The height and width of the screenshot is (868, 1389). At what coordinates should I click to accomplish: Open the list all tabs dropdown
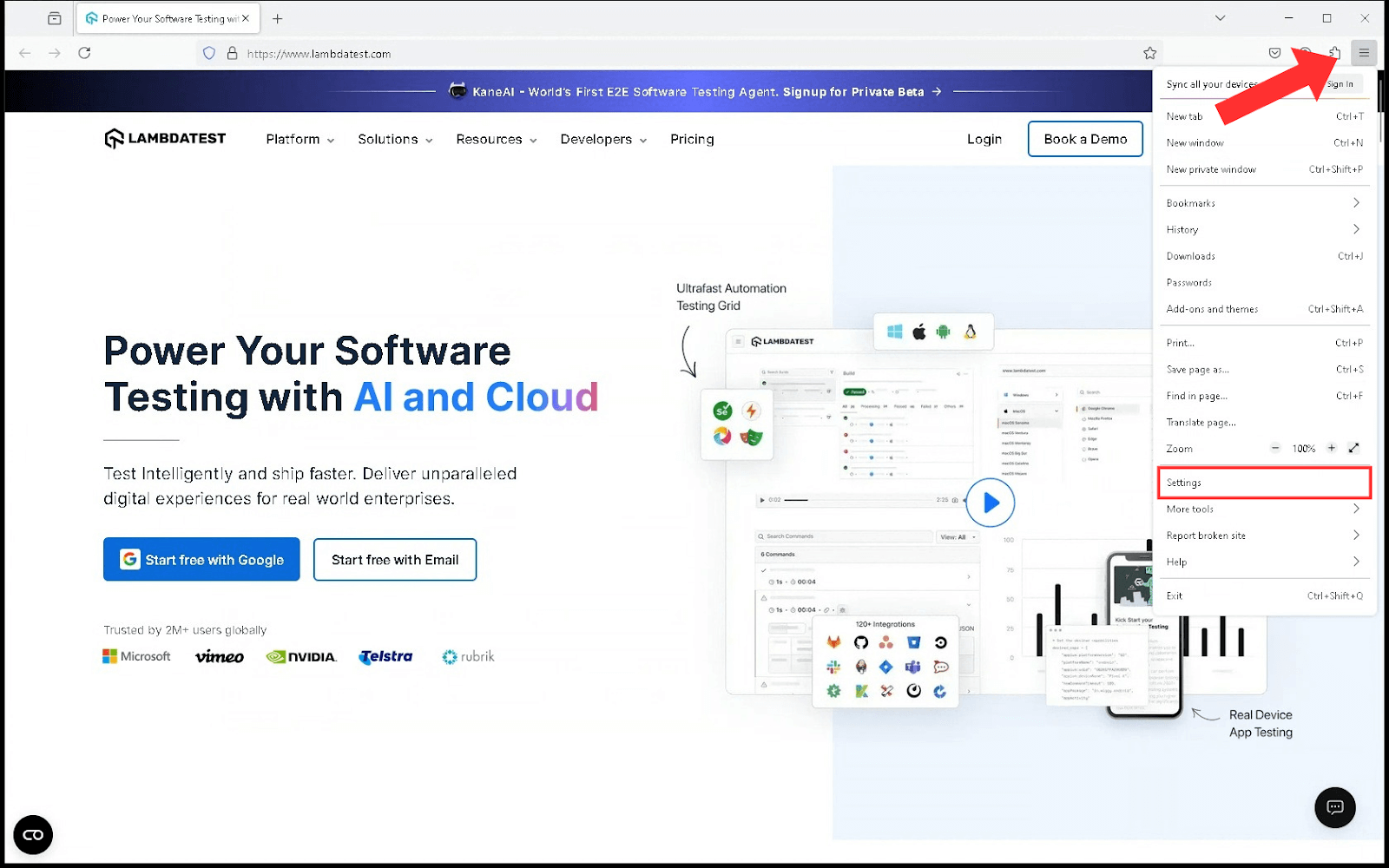click(1220, 18)
